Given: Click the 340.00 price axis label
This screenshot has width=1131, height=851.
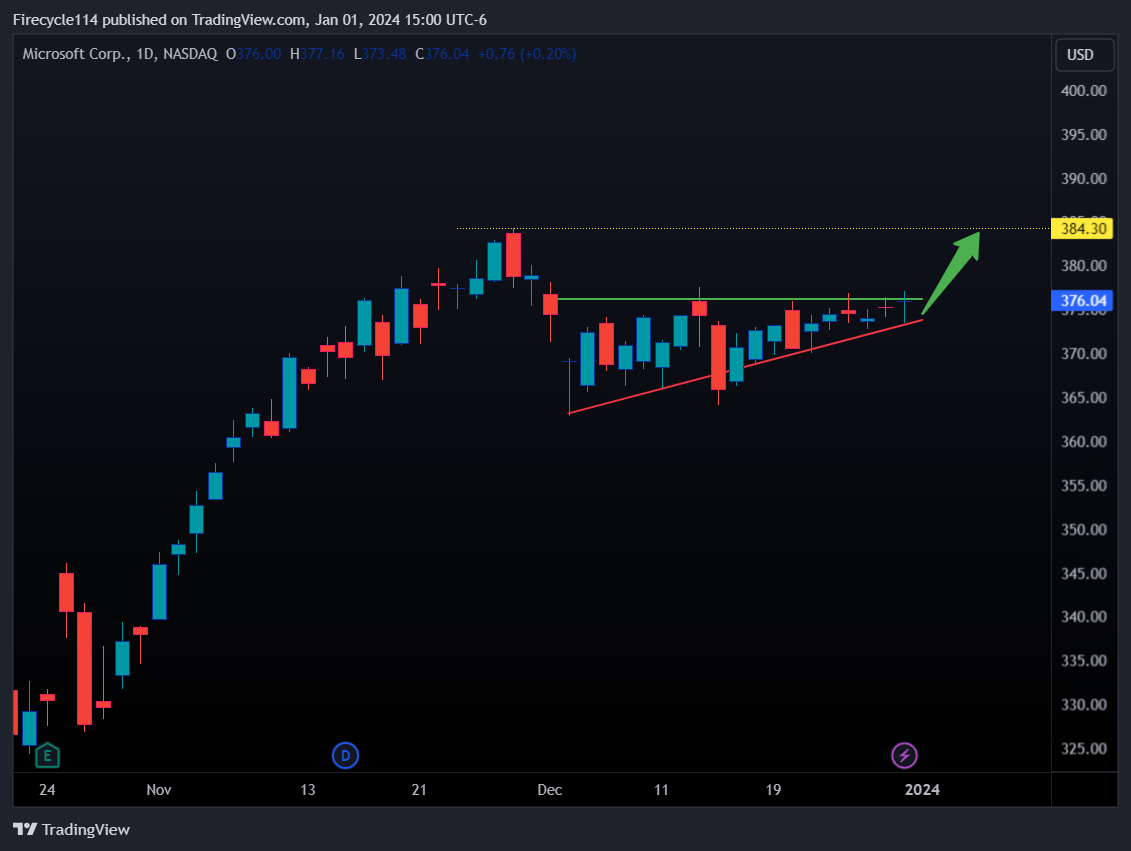Looking at the screenshot, I should tap(1083, 617).
